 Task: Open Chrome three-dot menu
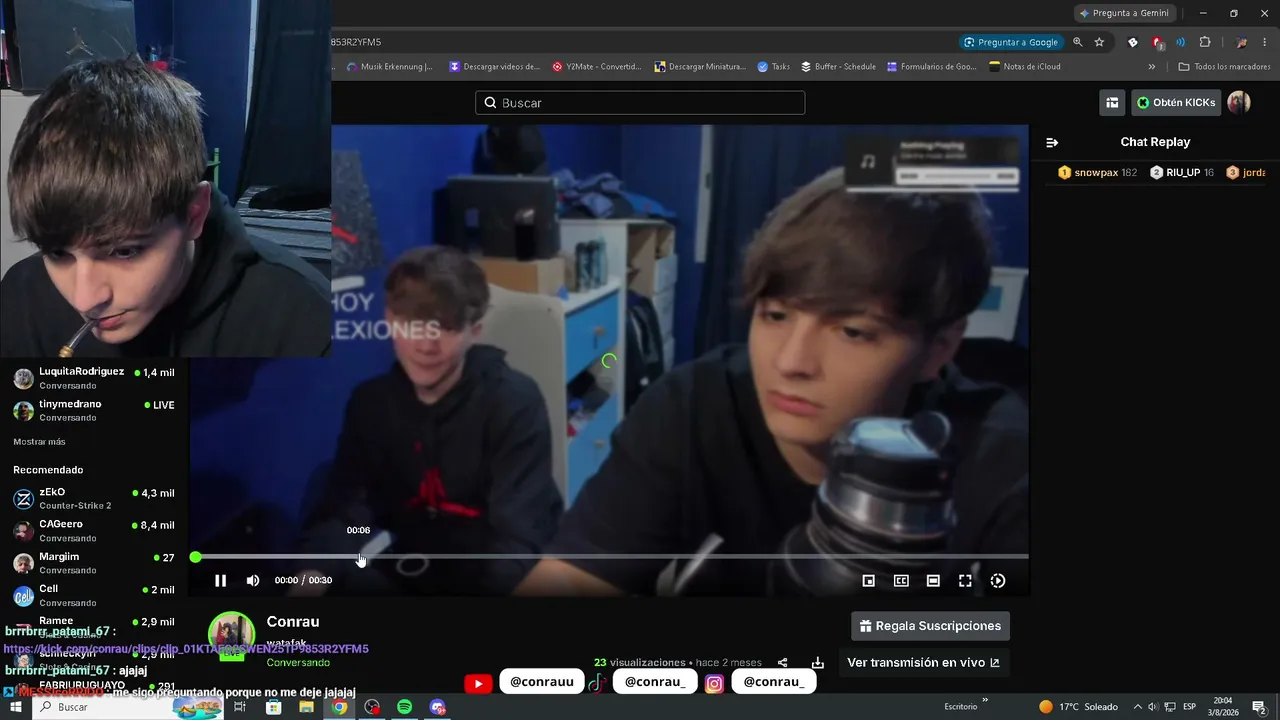click(x=1265, y=42)
